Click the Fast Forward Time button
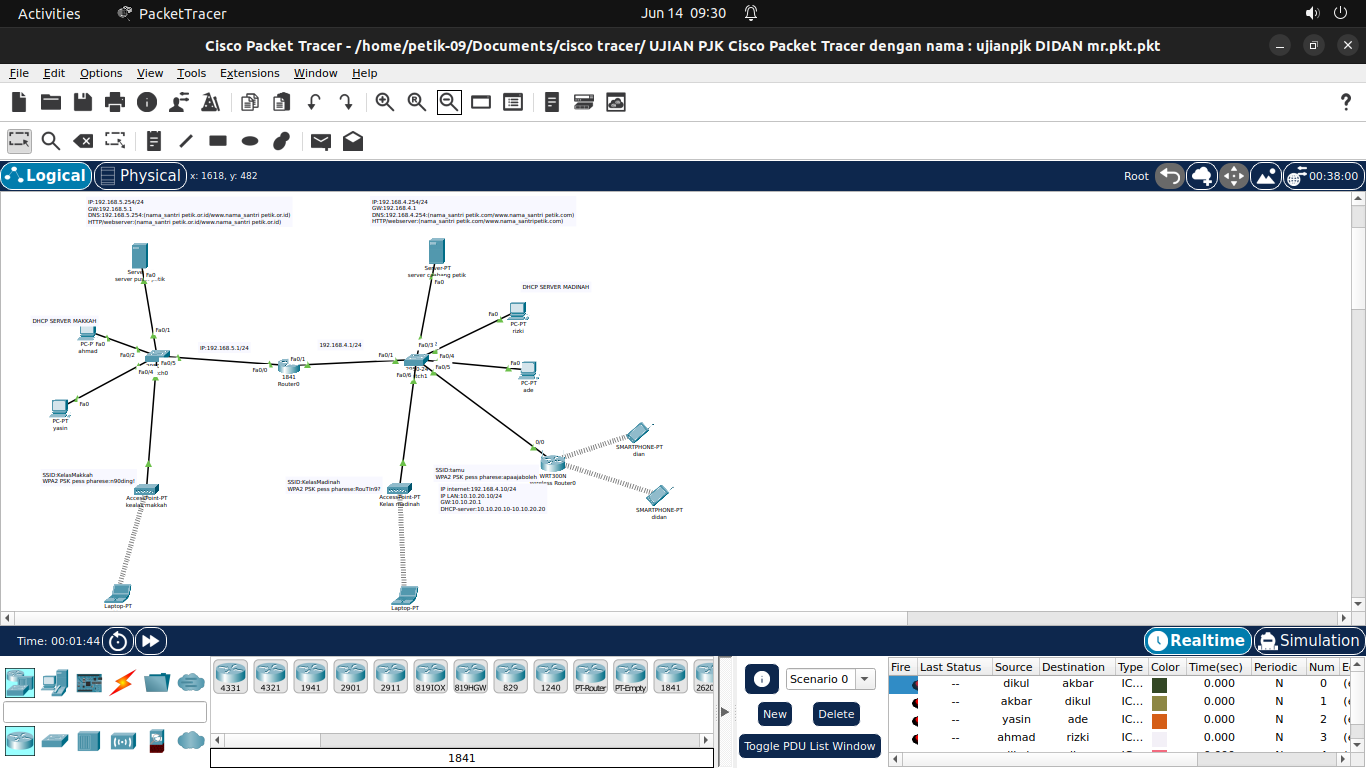Viewport: 1366px width, 768px height. [x=151, y=641]
